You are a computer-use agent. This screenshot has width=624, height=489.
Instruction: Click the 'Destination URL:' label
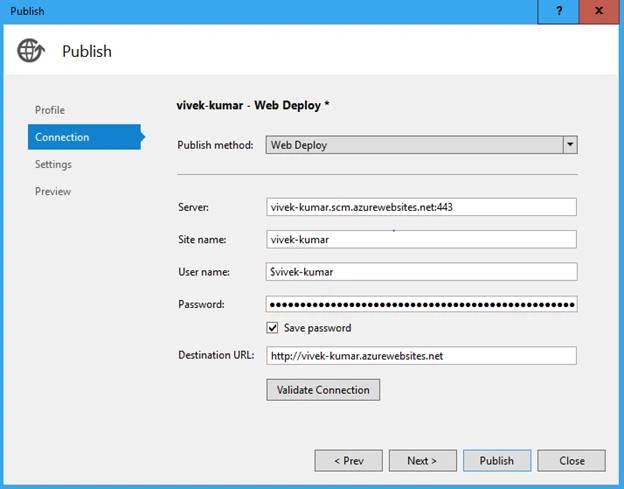tap(216, 355)
